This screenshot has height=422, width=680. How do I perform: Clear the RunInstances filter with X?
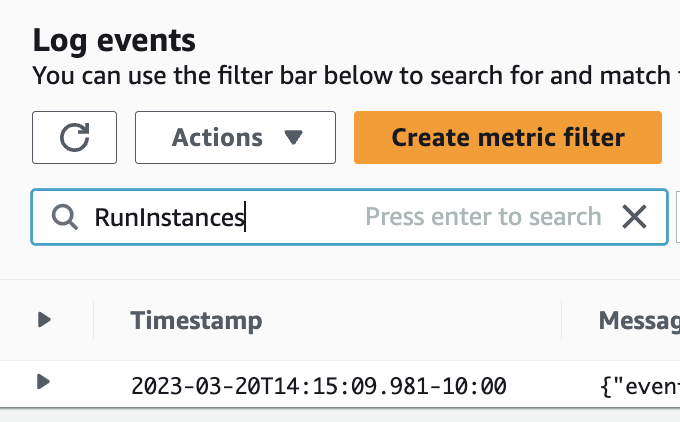tap(634, 217)
